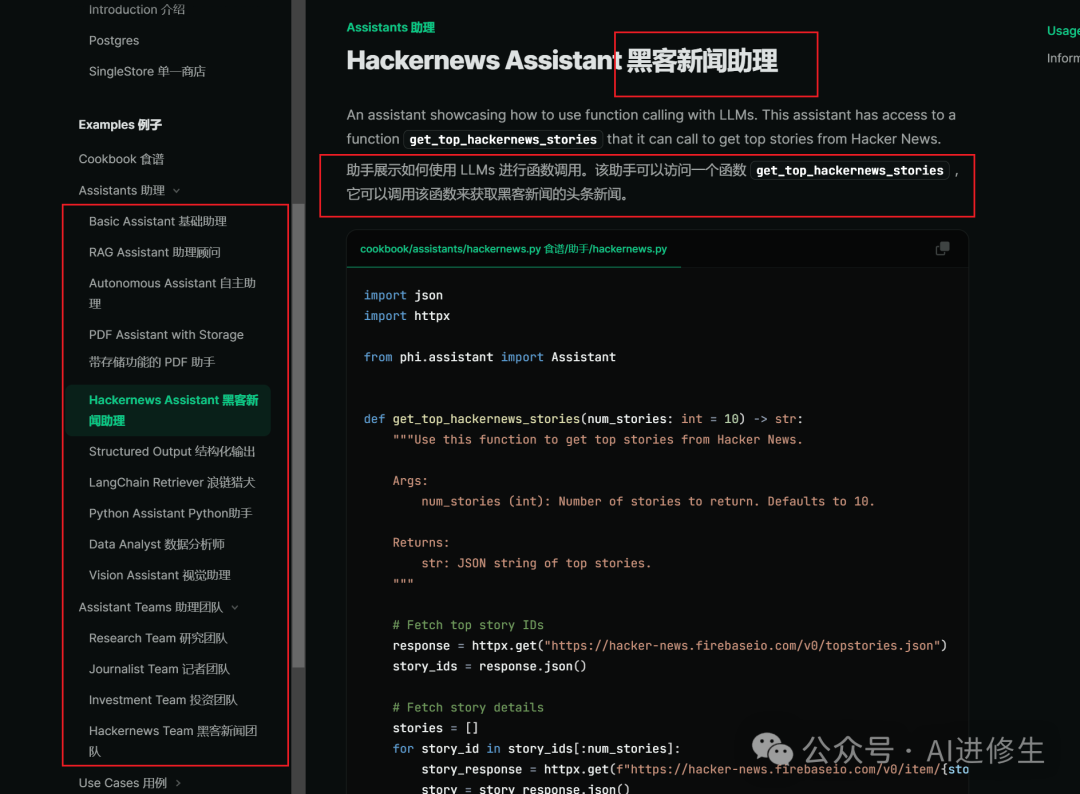Click the inline code get_top_hackernews_stories in English paragraph
This screenshot has height=794, width=1080.
tap(503, 140)
